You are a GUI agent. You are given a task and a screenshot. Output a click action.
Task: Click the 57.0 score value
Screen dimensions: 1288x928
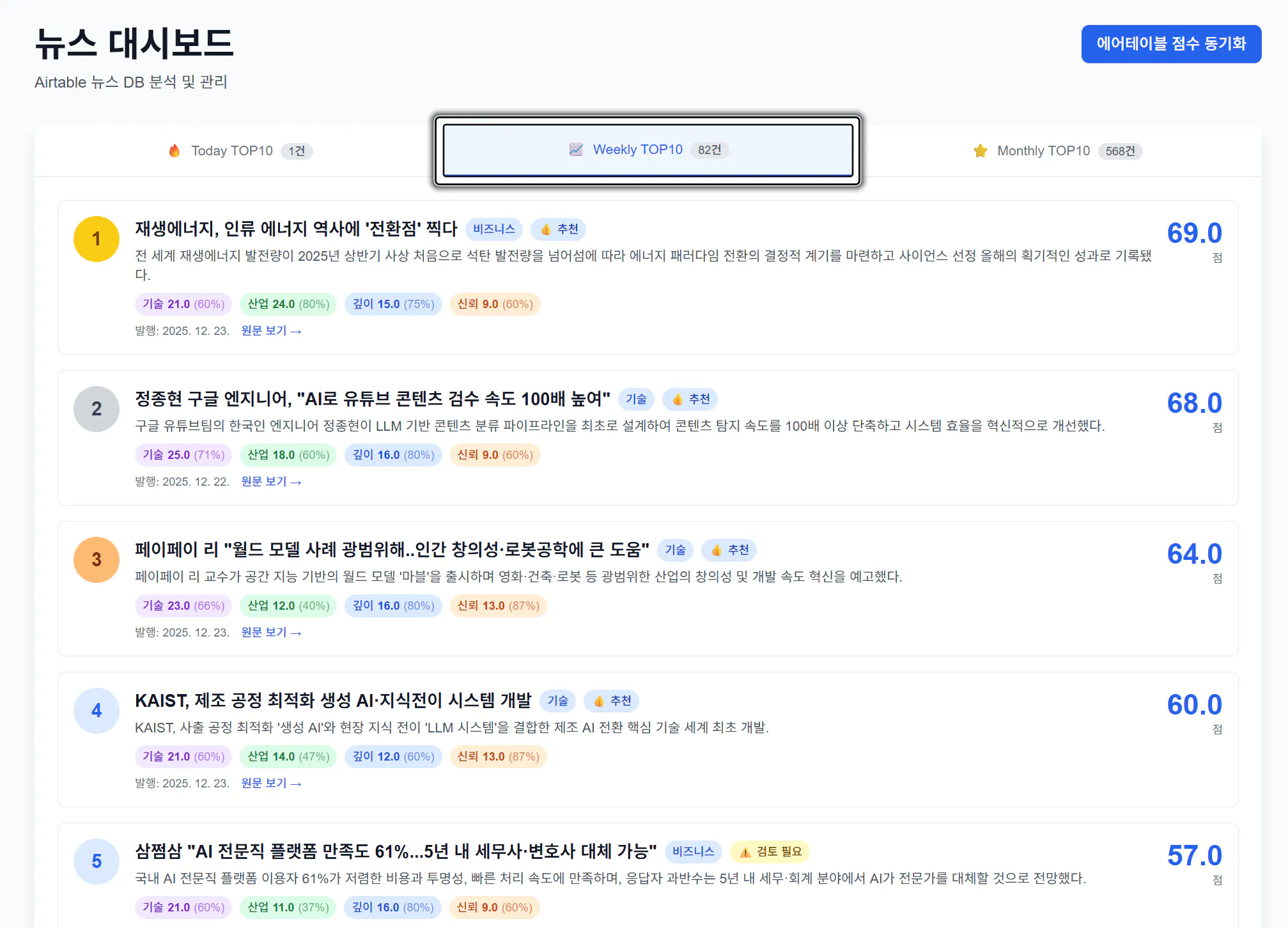(1194, 856)
